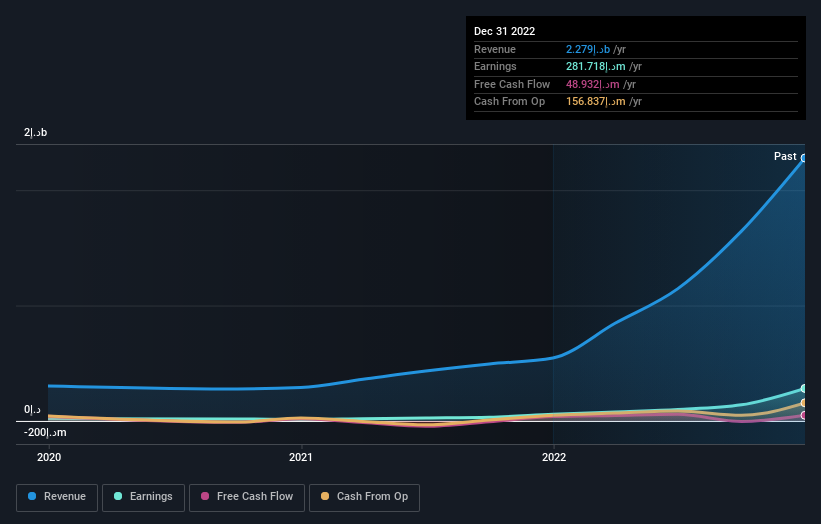821x524 pixels.
Task: Click the Revenue end-point marker on chart
Action: [804, 158]
